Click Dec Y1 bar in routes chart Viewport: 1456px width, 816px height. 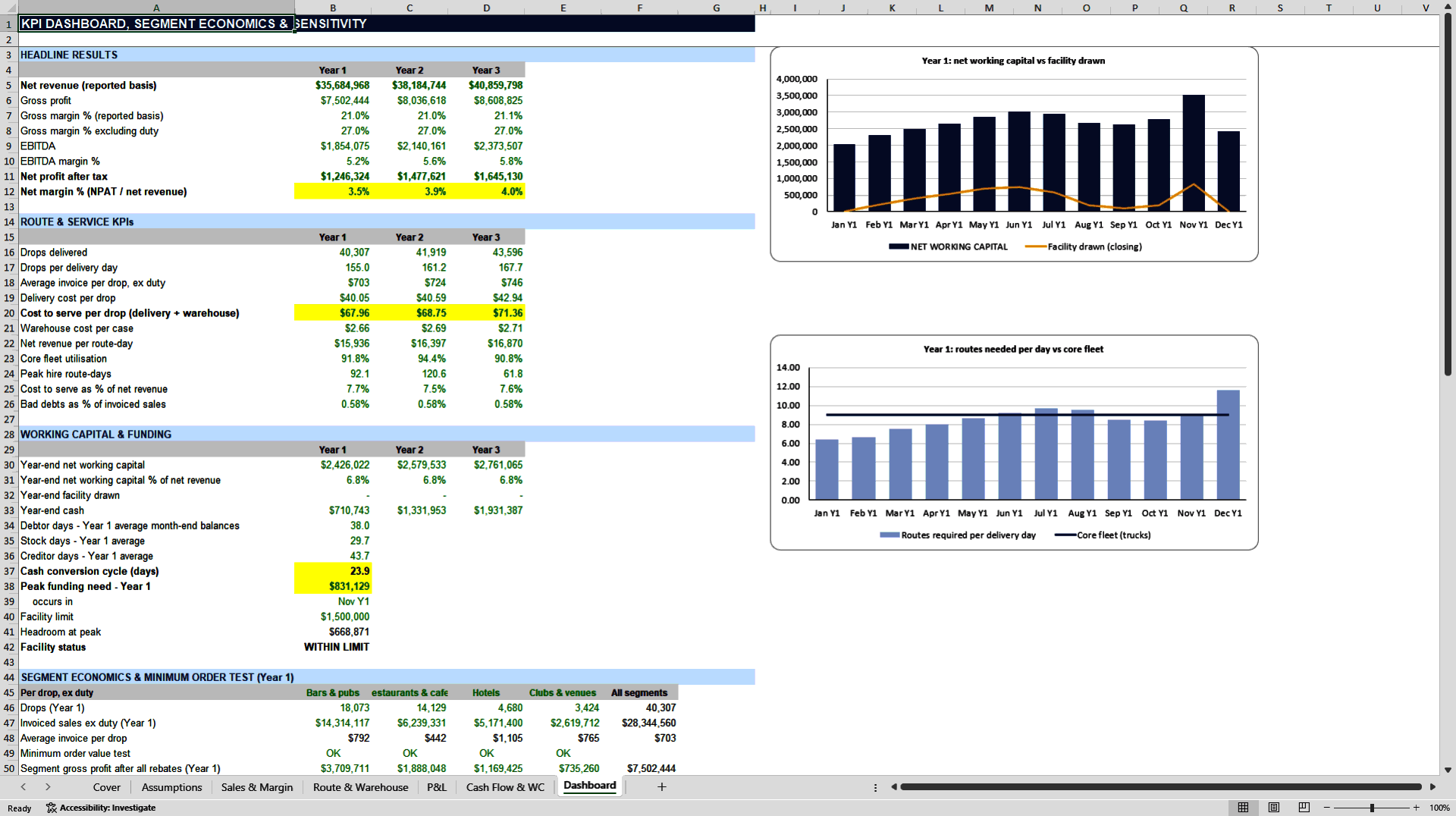click(1228, 444)
